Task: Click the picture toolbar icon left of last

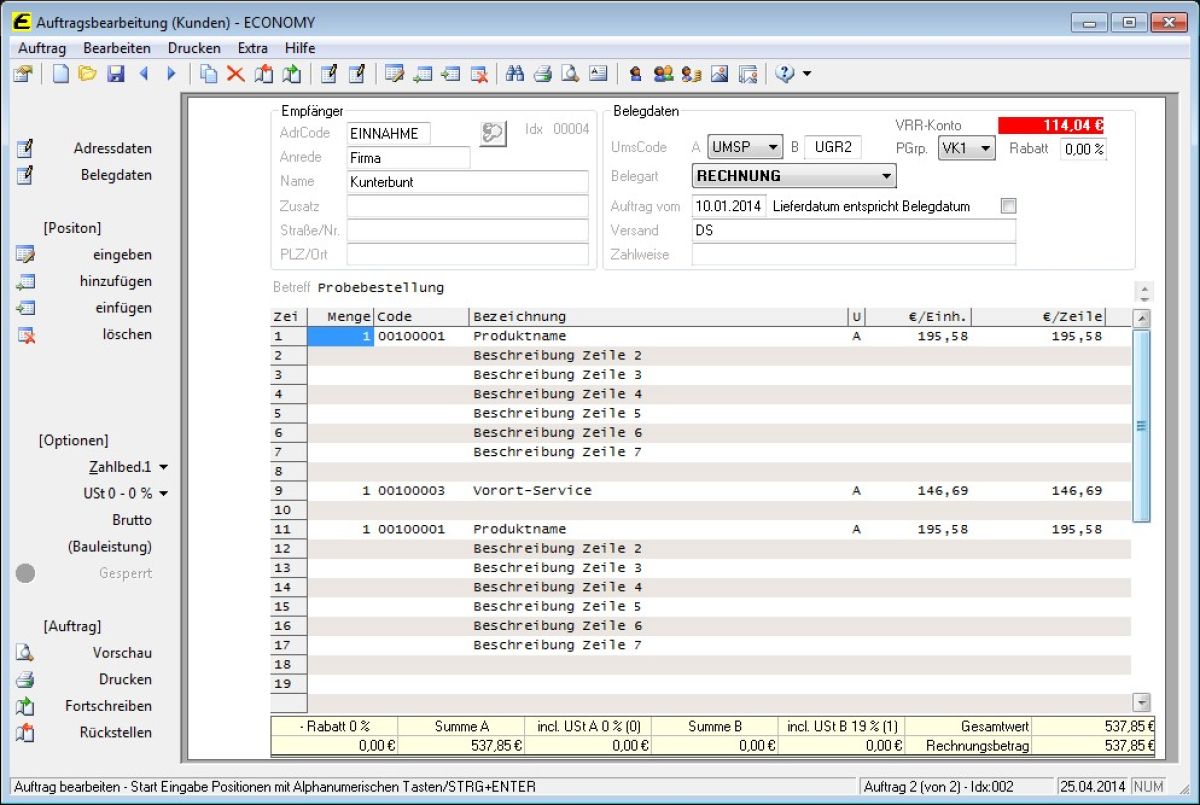Action: [x=719, y=74]
